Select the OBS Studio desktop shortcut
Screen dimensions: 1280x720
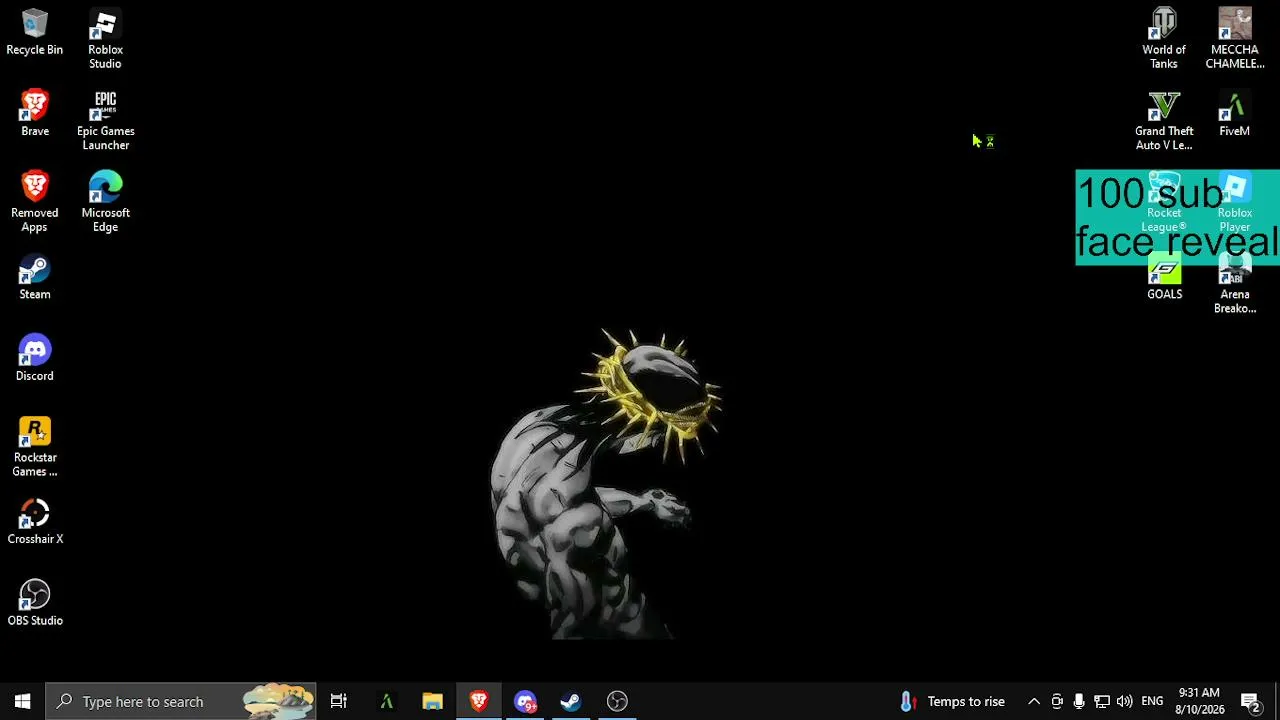click(35, 604)
